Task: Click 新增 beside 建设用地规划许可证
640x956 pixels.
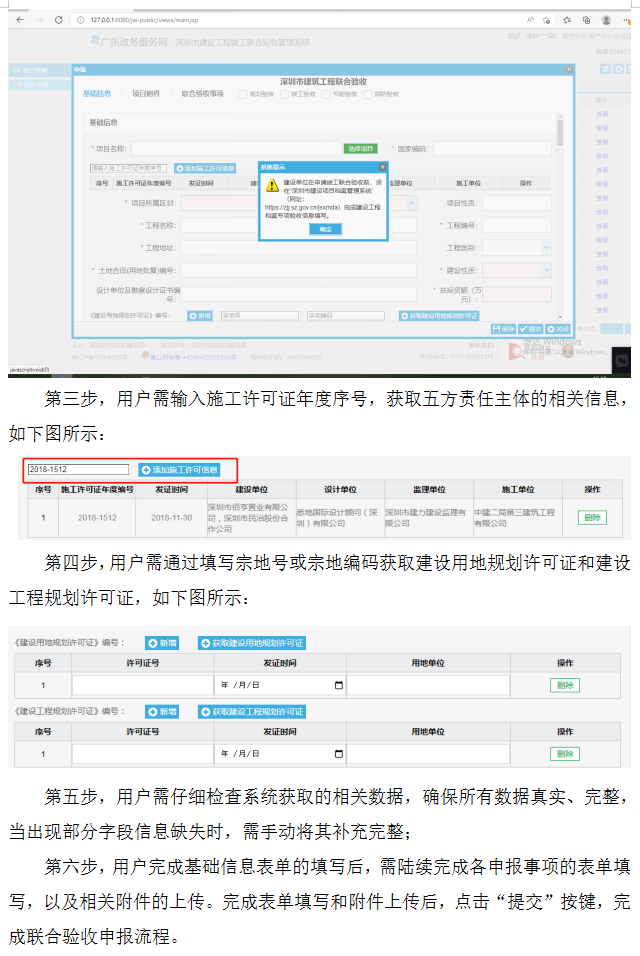Action: tap(162, 643)
